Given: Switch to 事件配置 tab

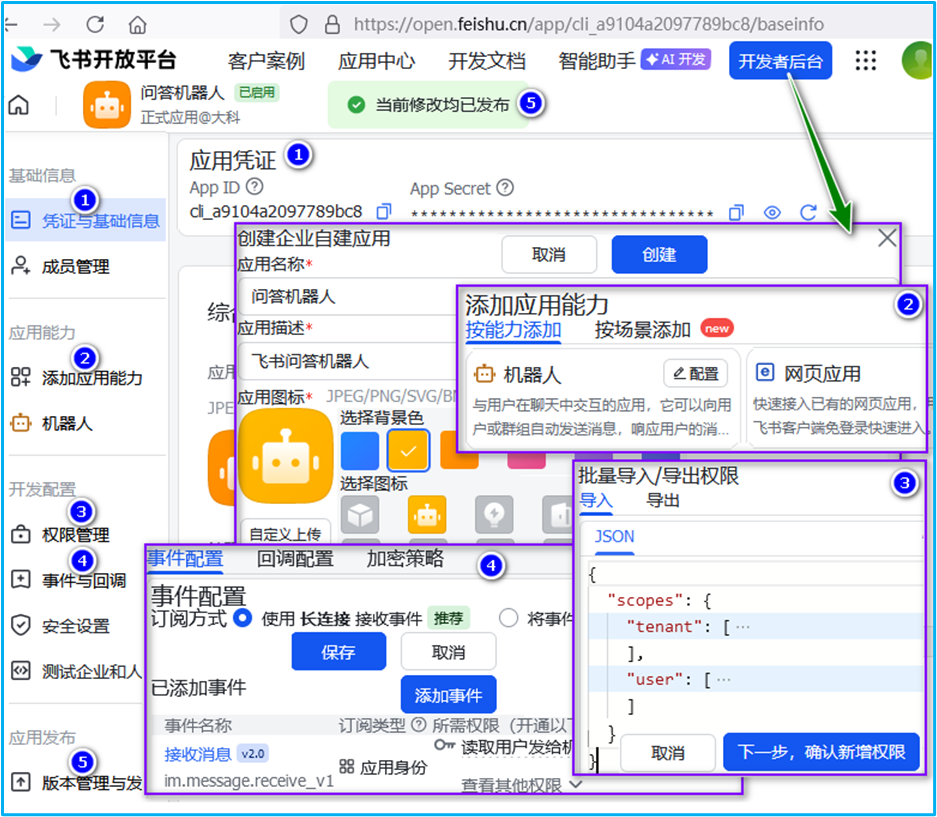Looking at the screenshot, I should 185,559.
